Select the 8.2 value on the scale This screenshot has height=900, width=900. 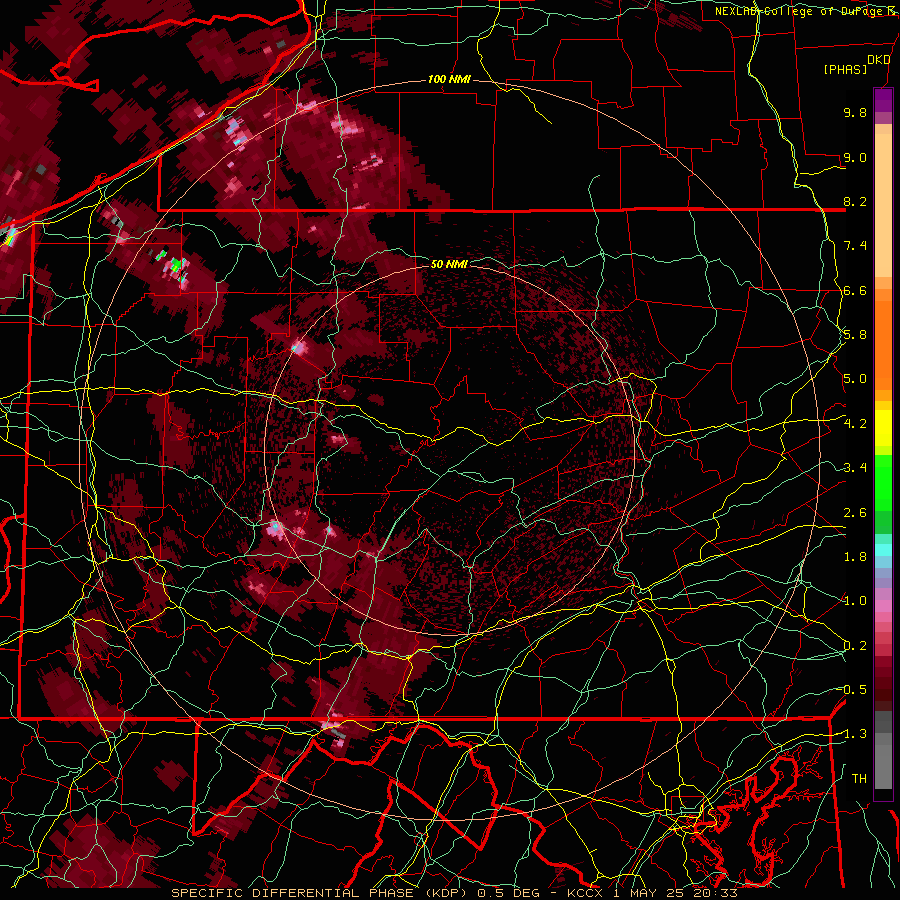pos(855,201)
